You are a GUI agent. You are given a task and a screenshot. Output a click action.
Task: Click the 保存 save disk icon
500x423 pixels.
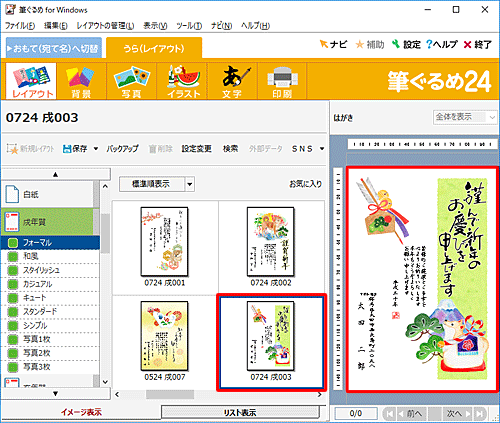pos(67,149)
